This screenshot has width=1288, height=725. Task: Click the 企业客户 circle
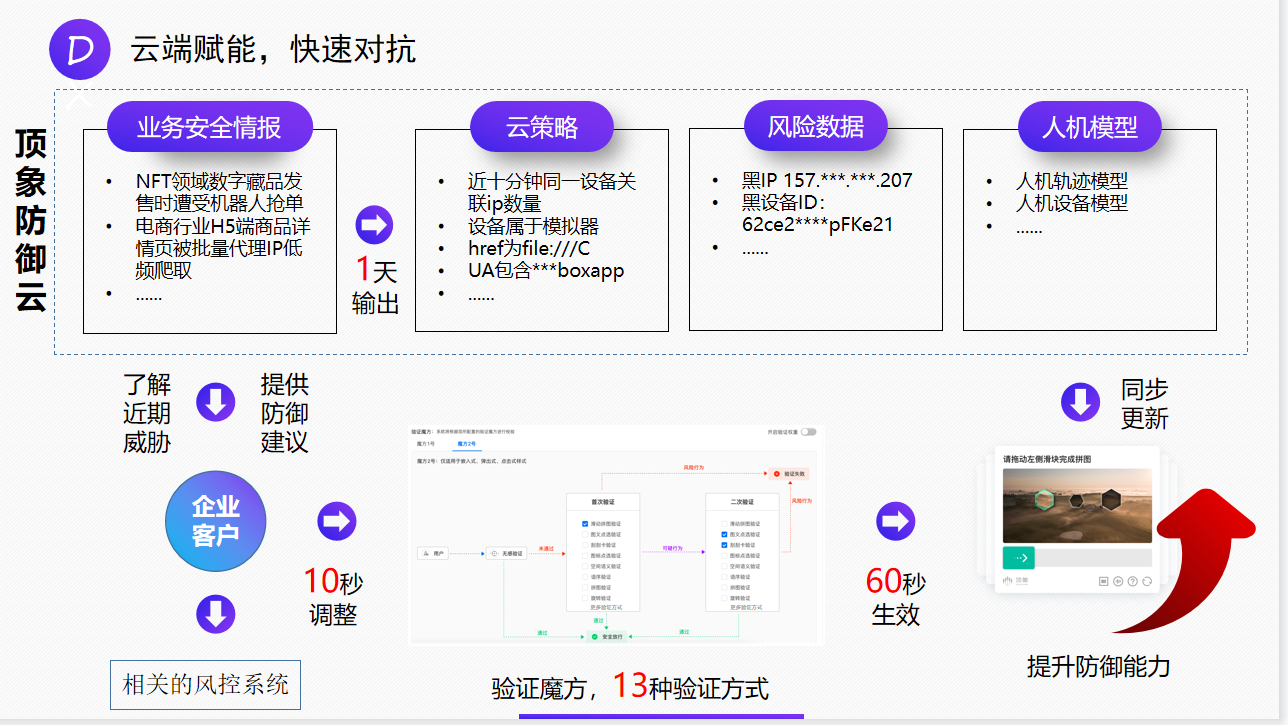click(215, 521)
